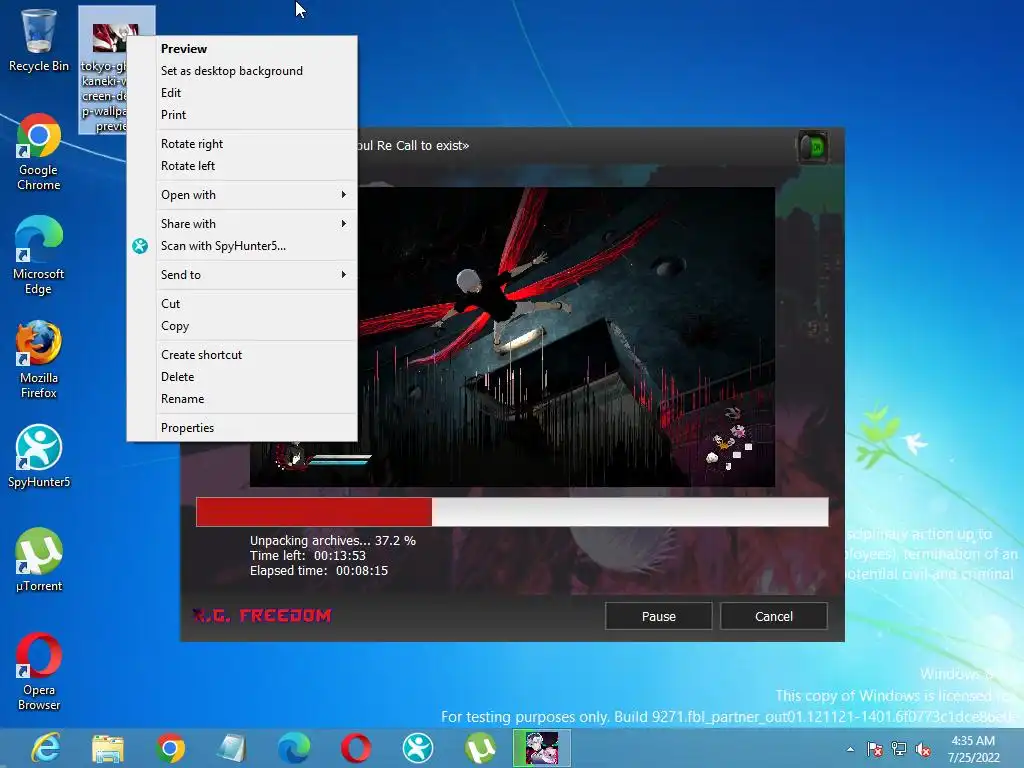Open the Microsoft Edge desktop shortcut
The width and height of the screenshot is (1024, 768).
[x=39, y=255]
